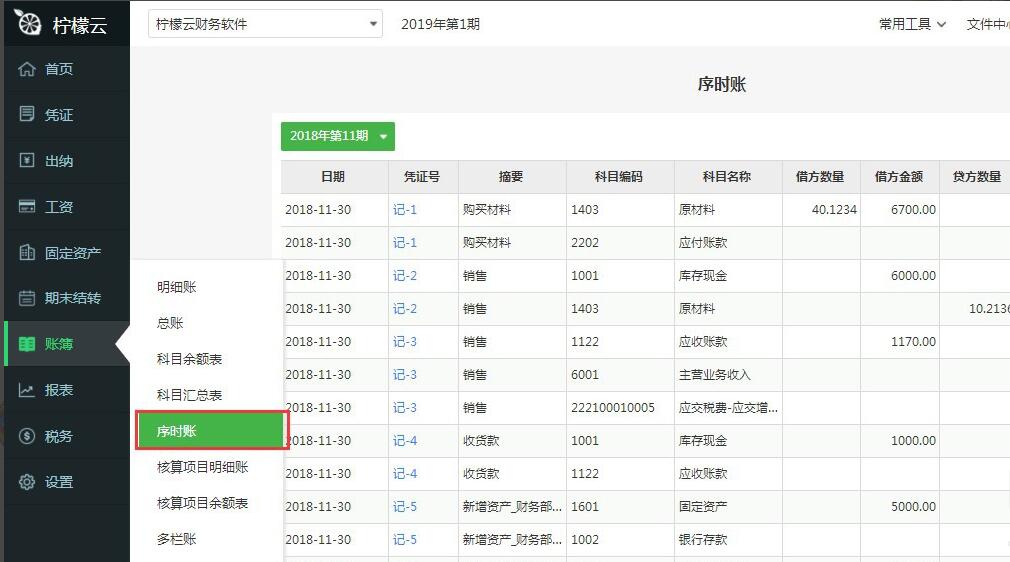1010x562 pixels.
Task: Expand the 常用工具 dropdown menu
Action: pos(912,24)
